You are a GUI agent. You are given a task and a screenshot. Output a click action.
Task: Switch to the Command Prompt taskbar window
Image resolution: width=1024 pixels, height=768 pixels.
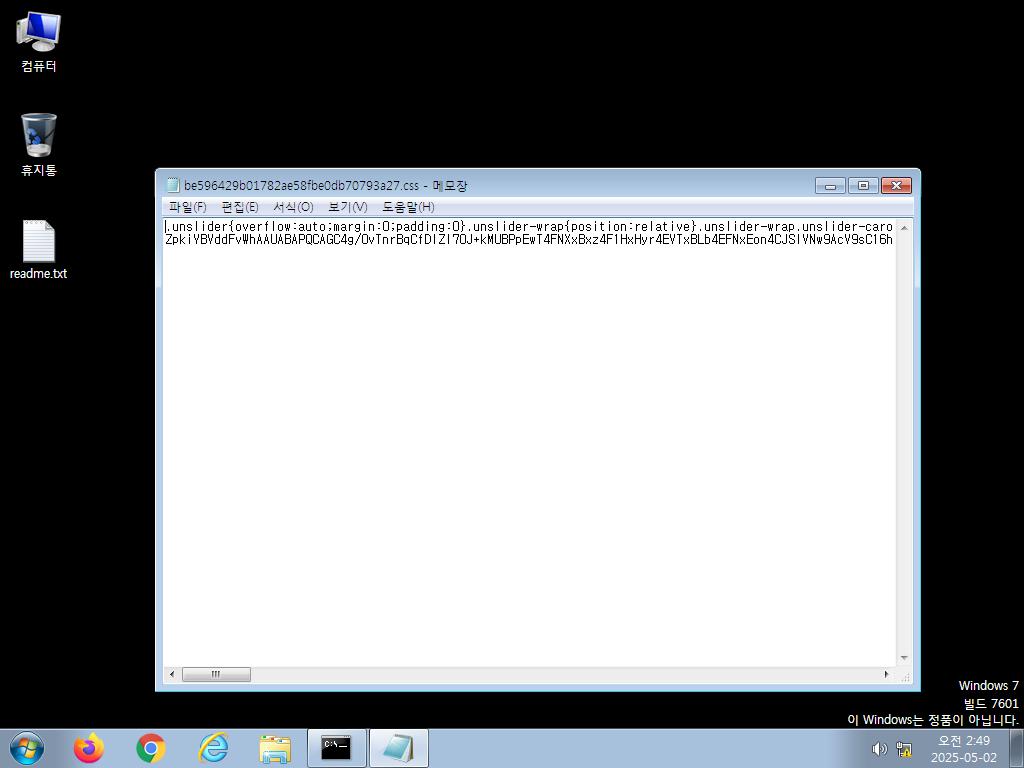pyautogui.click(x=337, y=748)
